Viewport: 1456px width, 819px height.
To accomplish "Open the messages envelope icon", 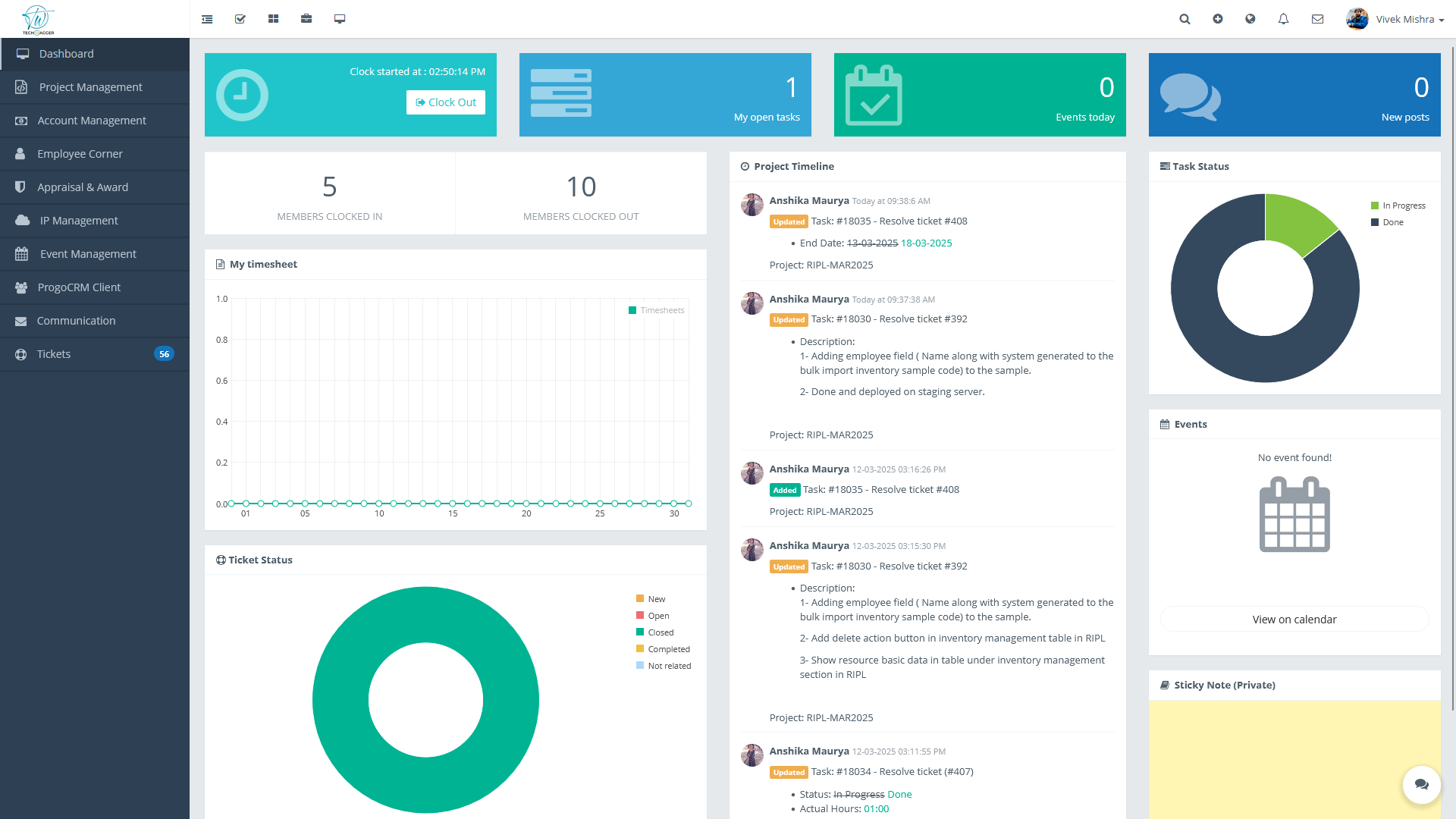I will (1317, 19).
